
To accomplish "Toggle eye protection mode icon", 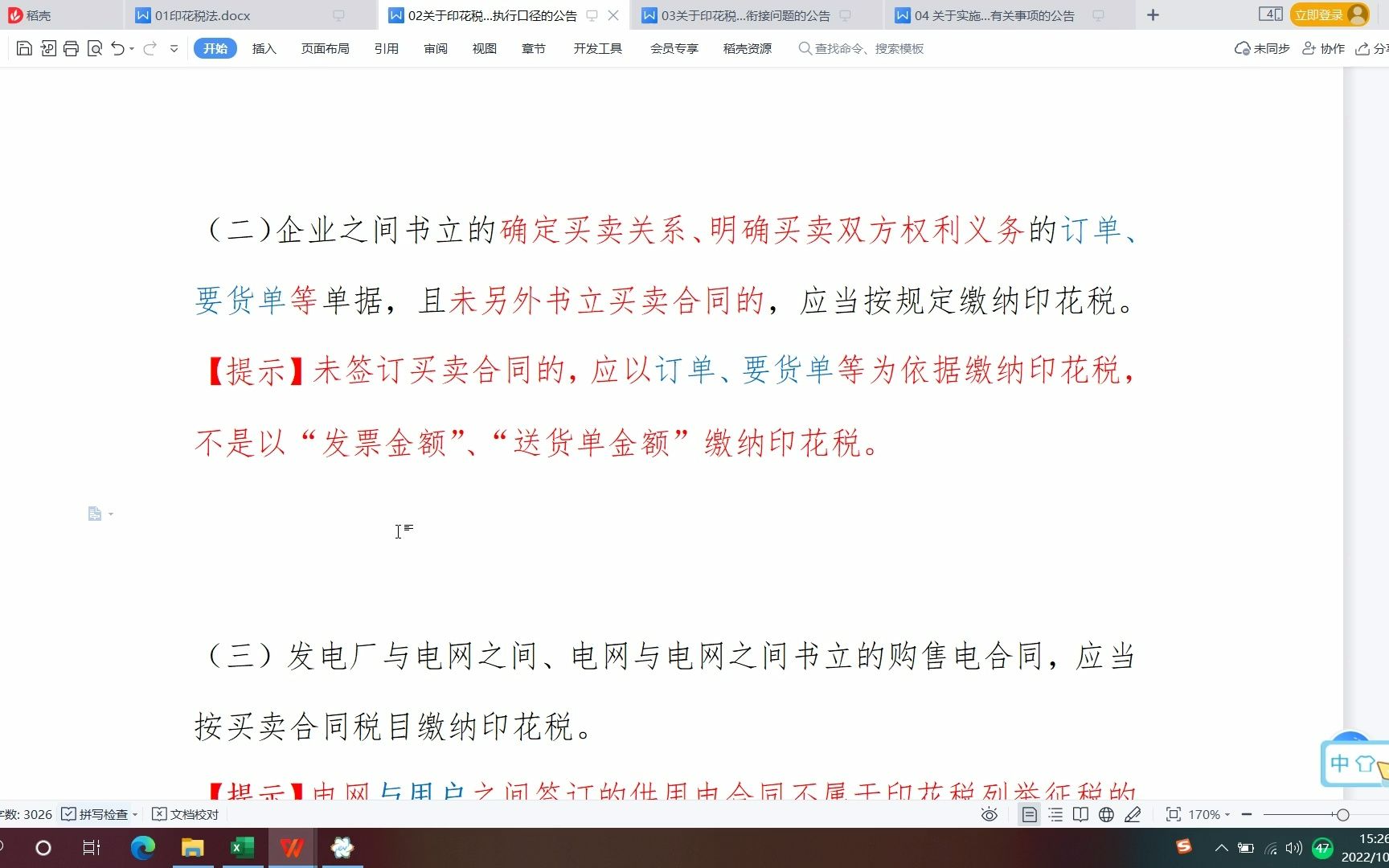I will 990,815.
